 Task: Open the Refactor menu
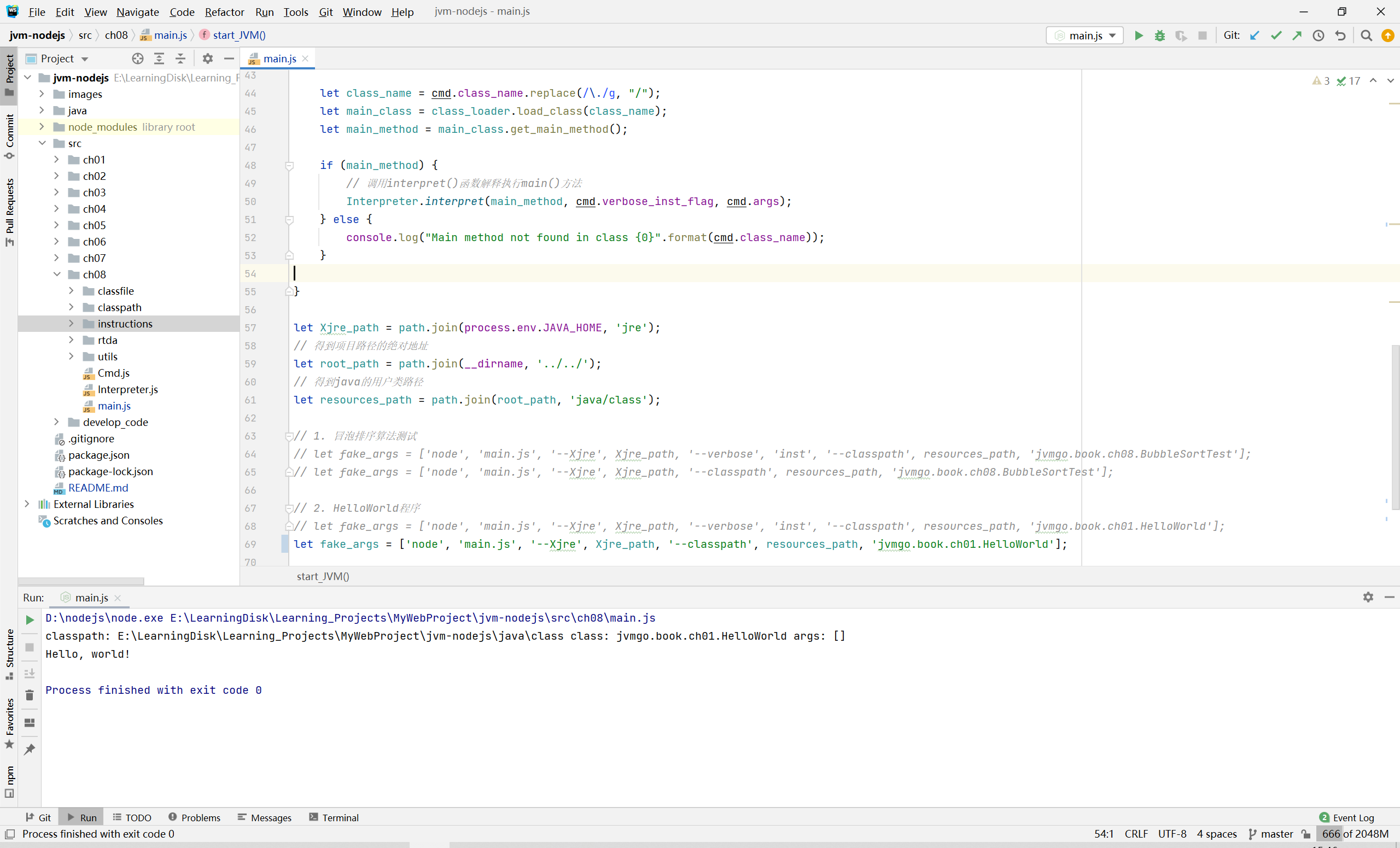(224, 11)
